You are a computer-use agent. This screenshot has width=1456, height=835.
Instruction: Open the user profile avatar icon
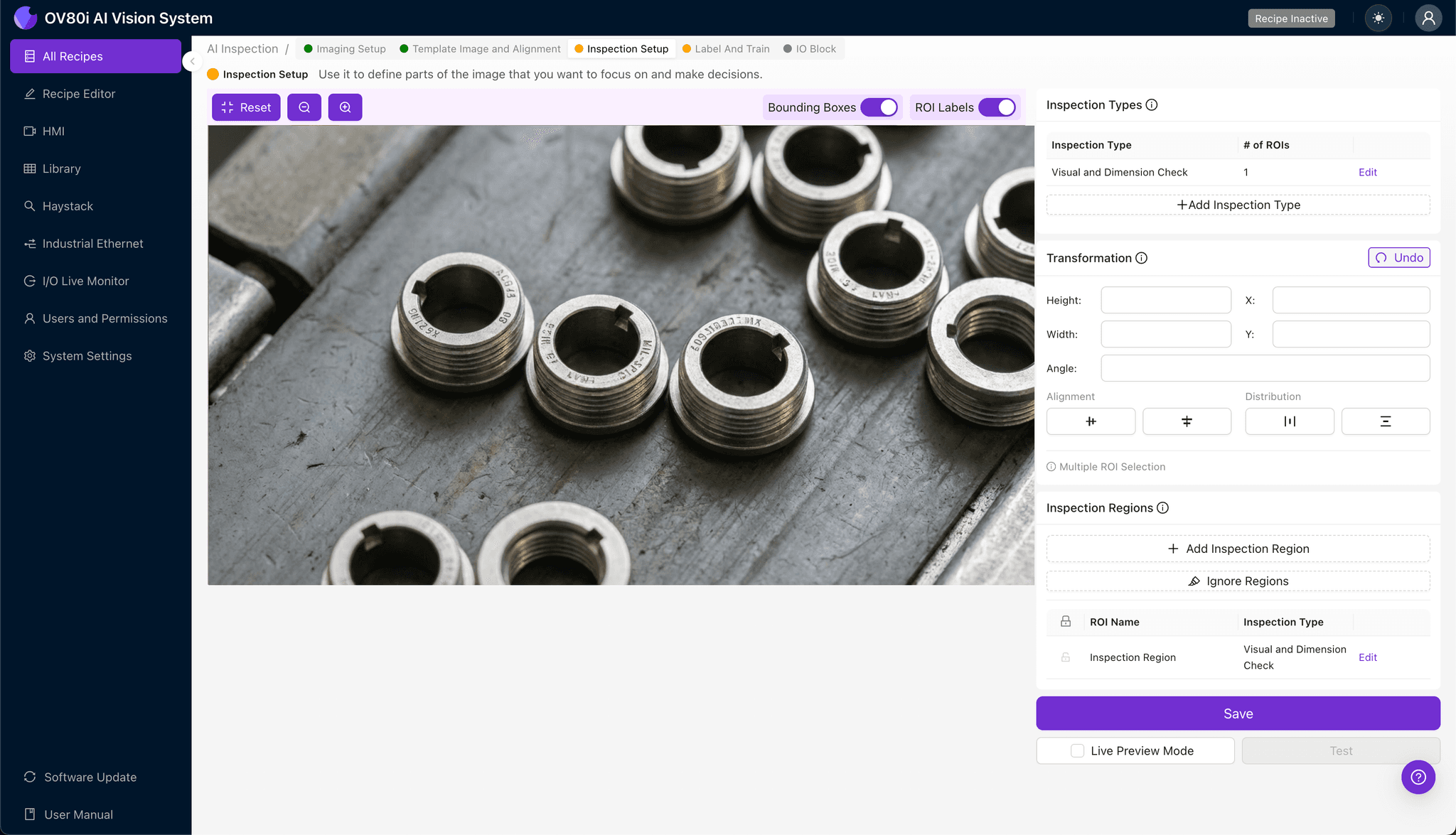[1428, 18]
